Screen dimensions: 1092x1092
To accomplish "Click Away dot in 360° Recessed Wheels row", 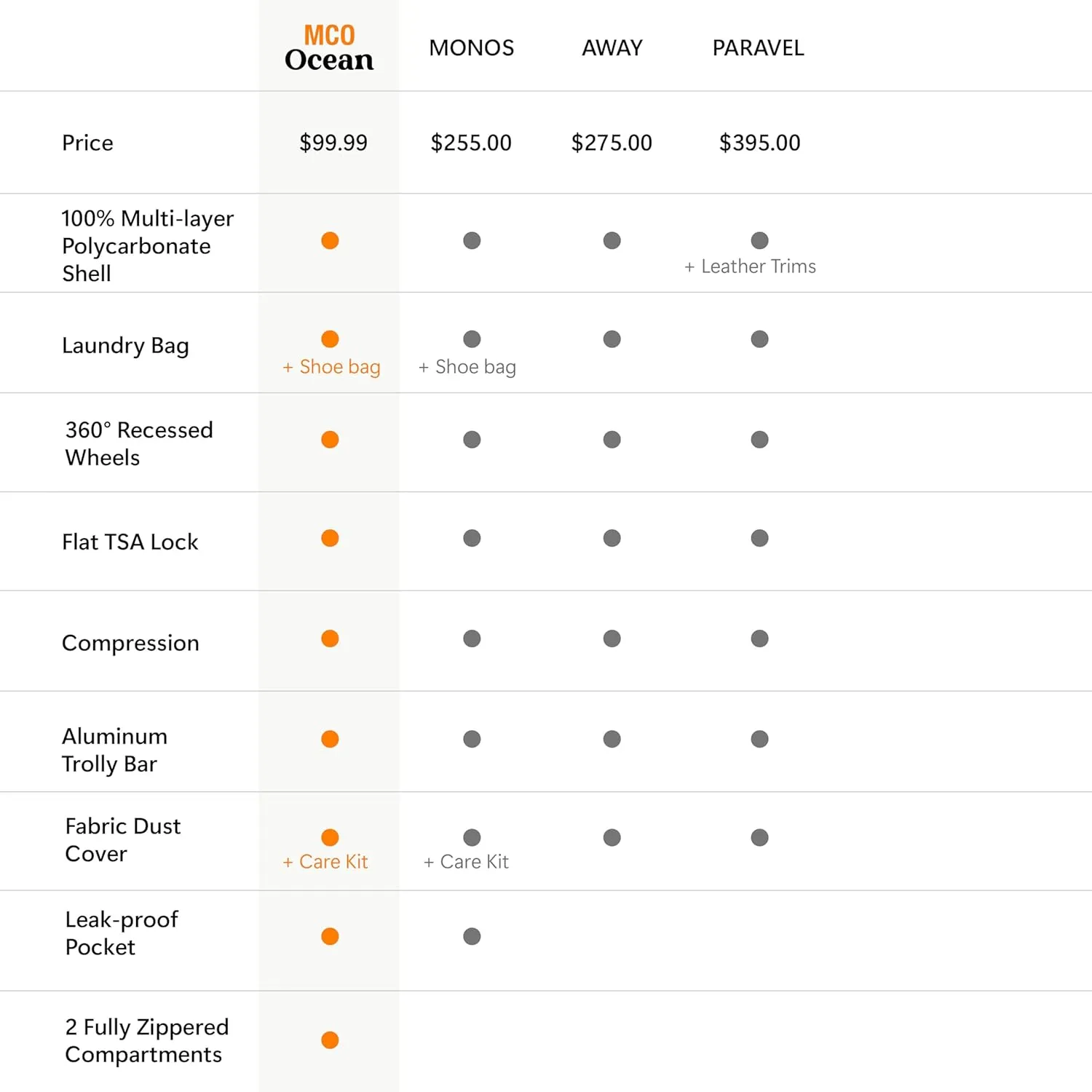I will click(612, 439).
